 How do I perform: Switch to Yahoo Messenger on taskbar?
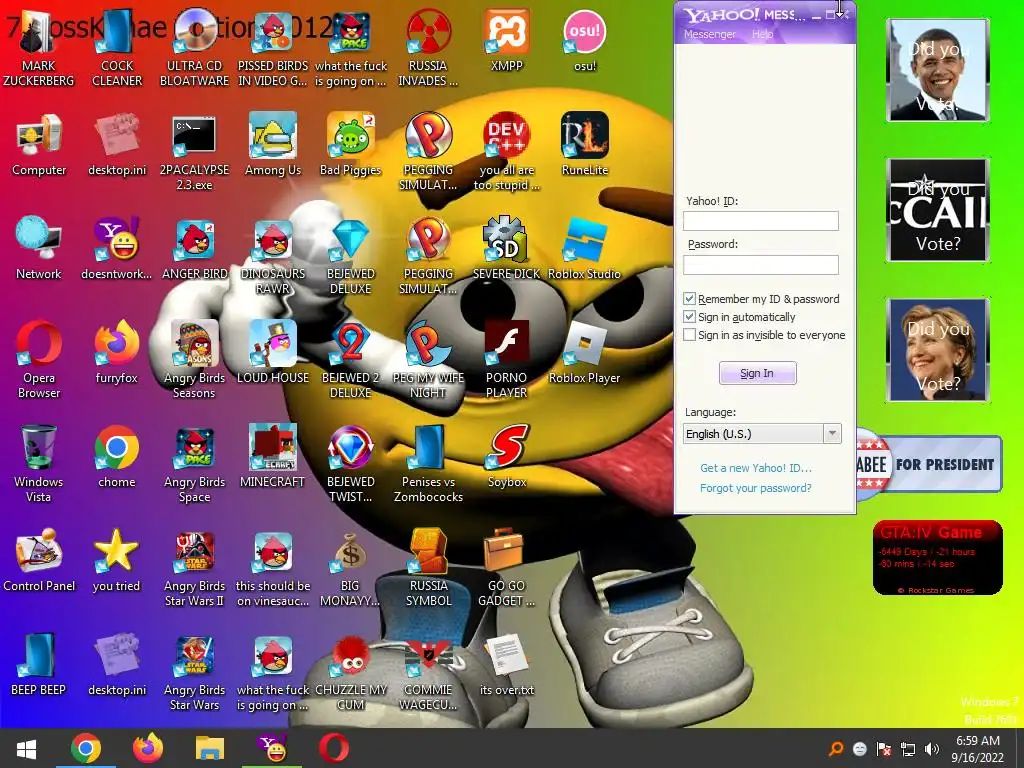(272, 748)
